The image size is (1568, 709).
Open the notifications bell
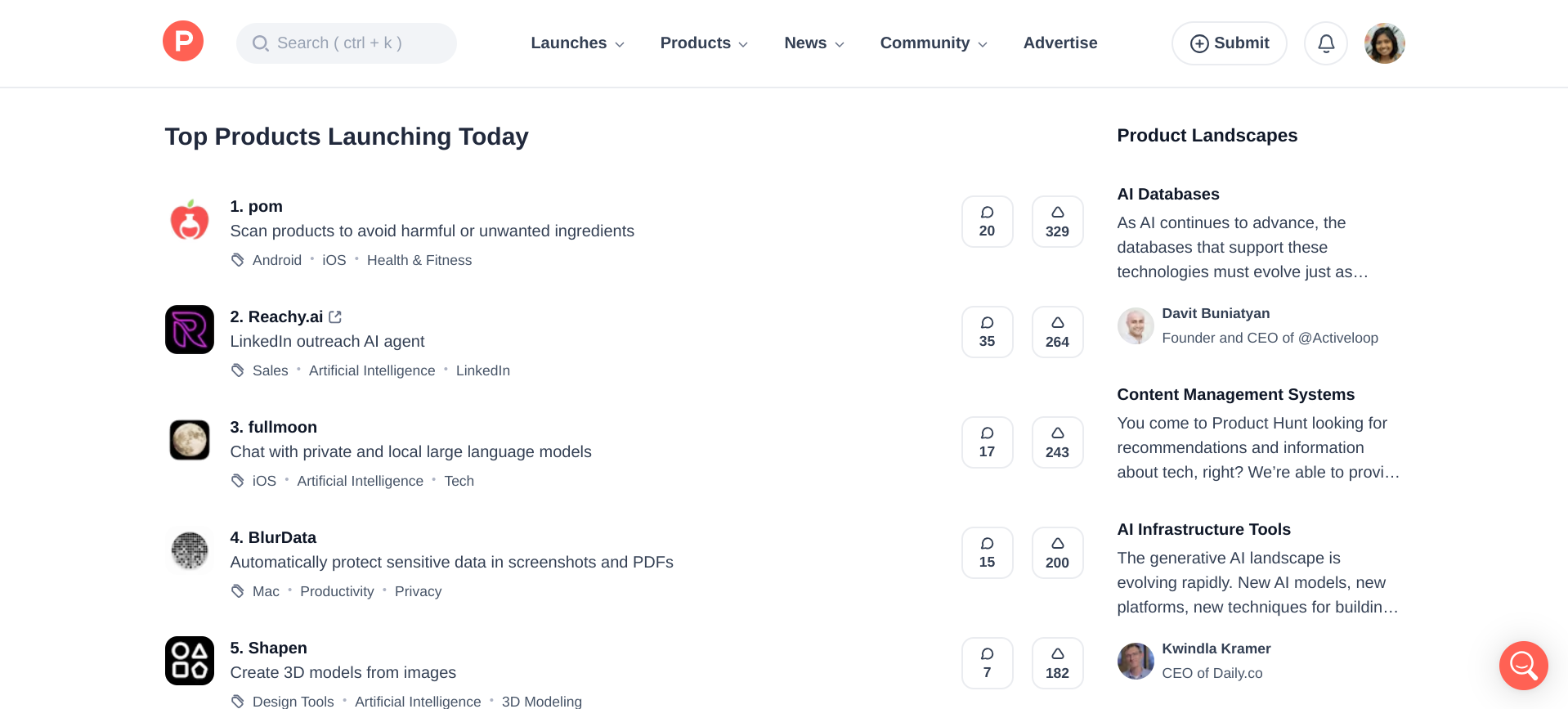pyautogui.click(x=1325, y=43)
